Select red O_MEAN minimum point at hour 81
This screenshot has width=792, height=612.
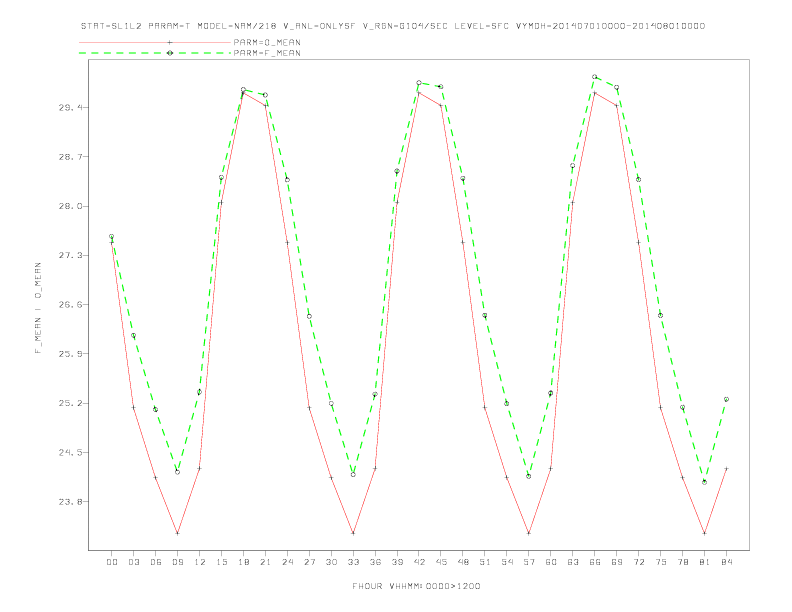[705, 533]
